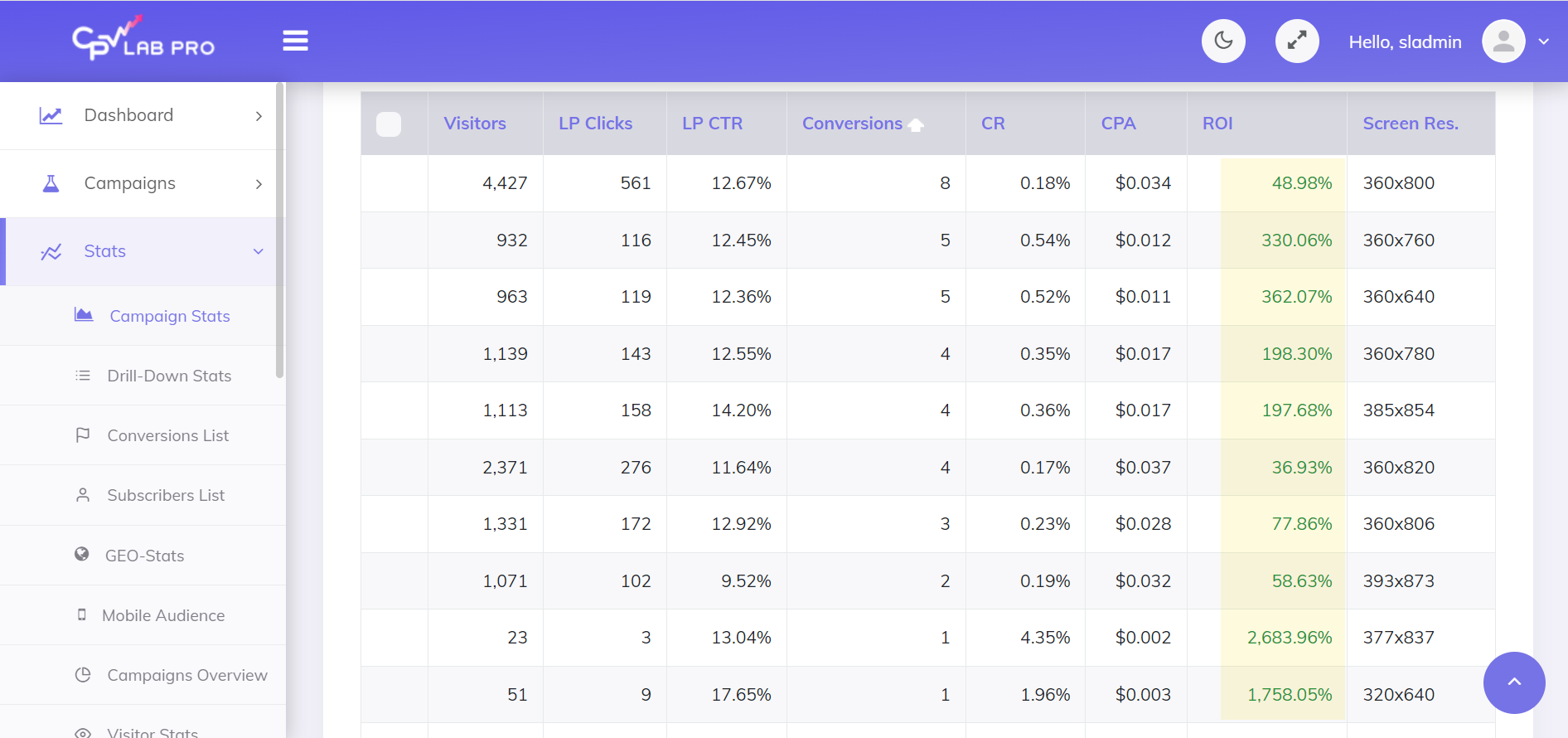
Task: Click the Campaigns flask icon
Action: [51, 183]
